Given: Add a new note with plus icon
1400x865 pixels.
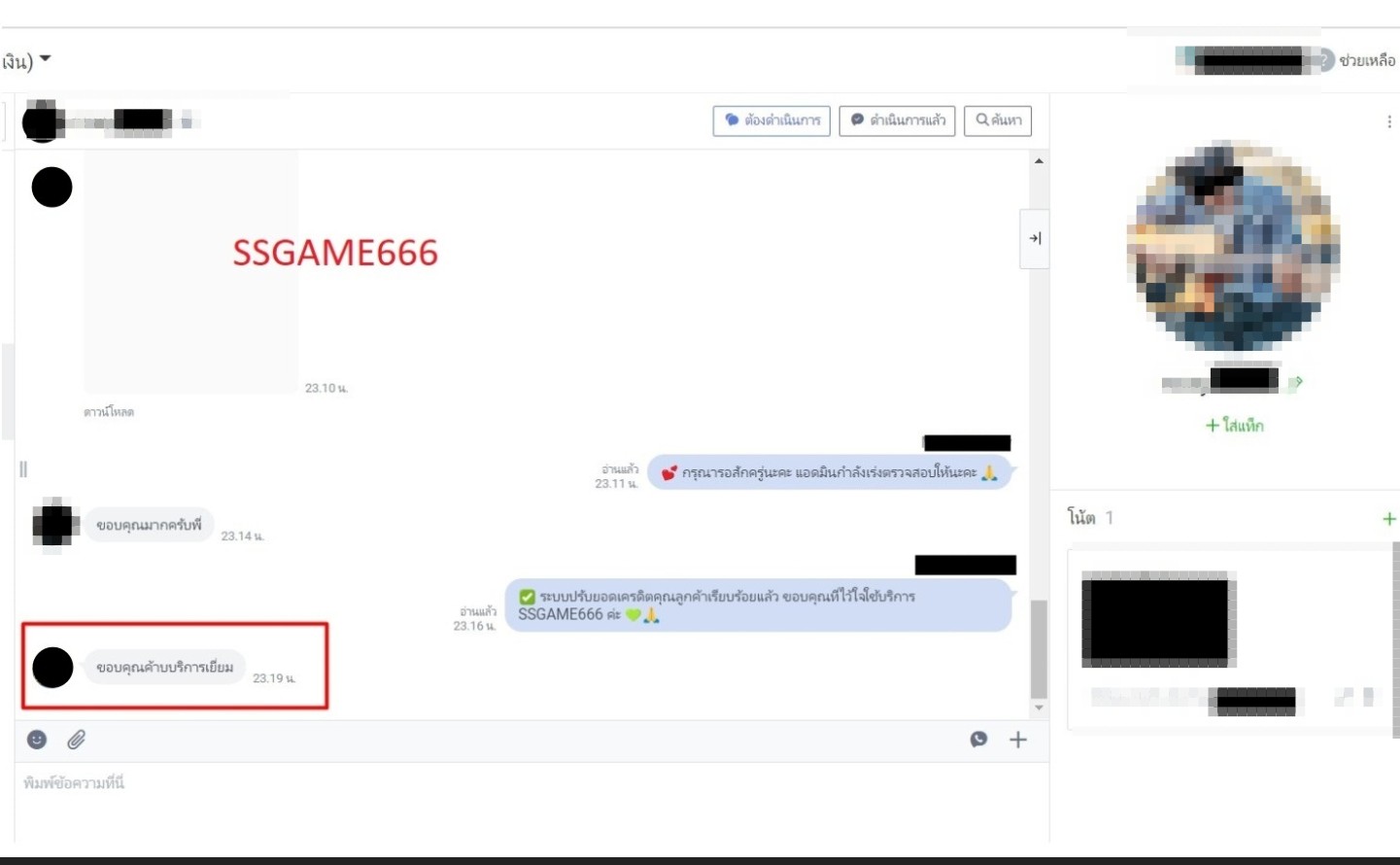Looking at the screenshot, I should click(1388, 519).
